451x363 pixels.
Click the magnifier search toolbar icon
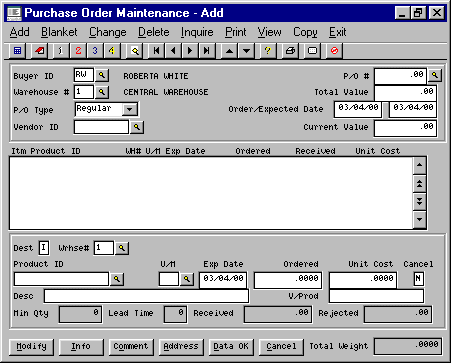coord(135,51)
